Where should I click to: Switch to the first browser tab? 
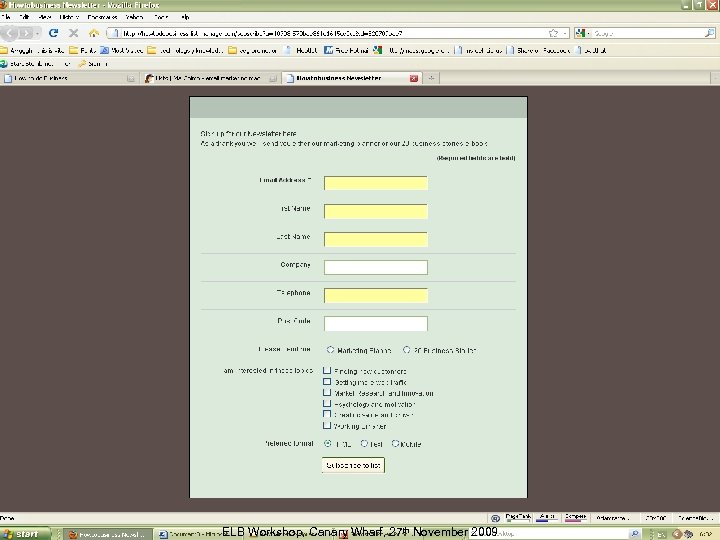[69, 79]
